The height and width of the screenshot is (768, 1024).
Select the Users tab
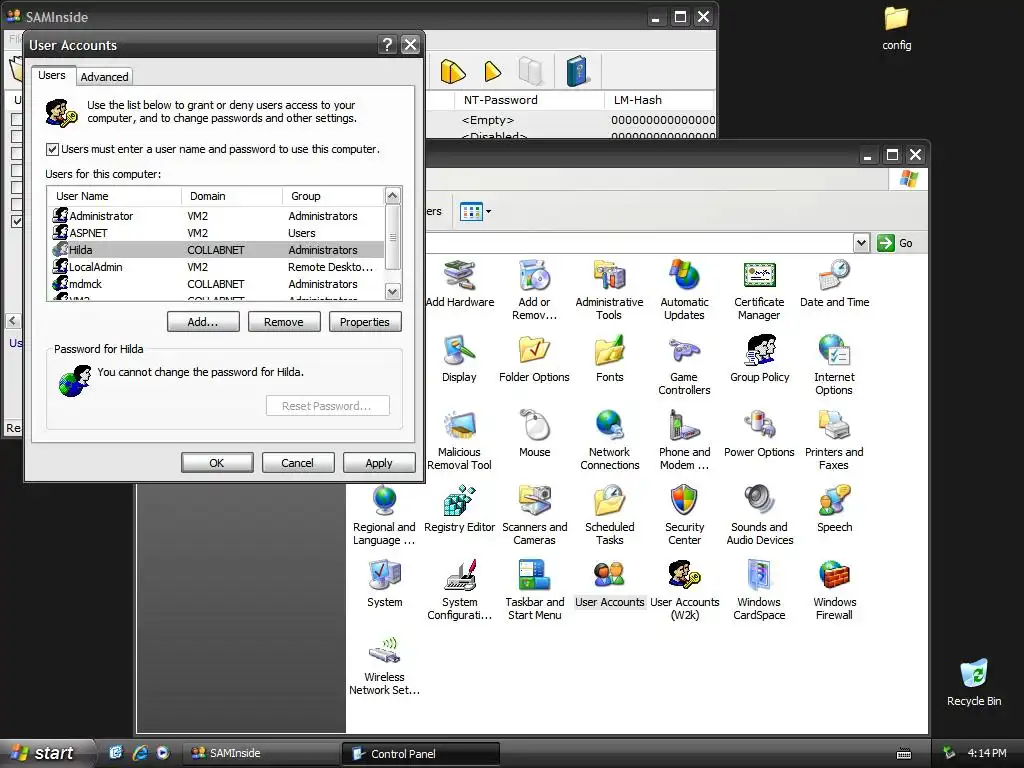pos(52,75)
